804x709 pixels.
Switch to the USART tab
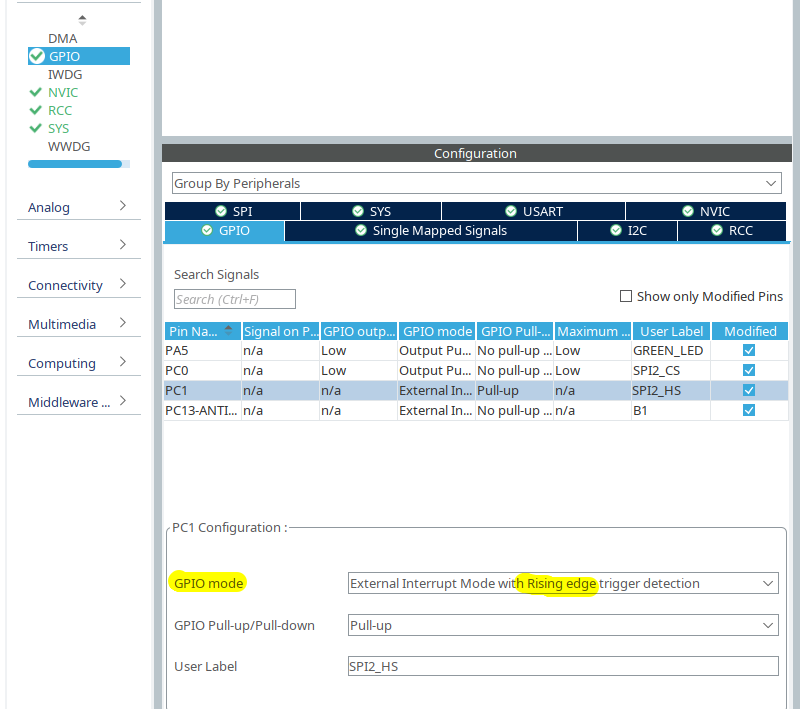click(533, 211)
